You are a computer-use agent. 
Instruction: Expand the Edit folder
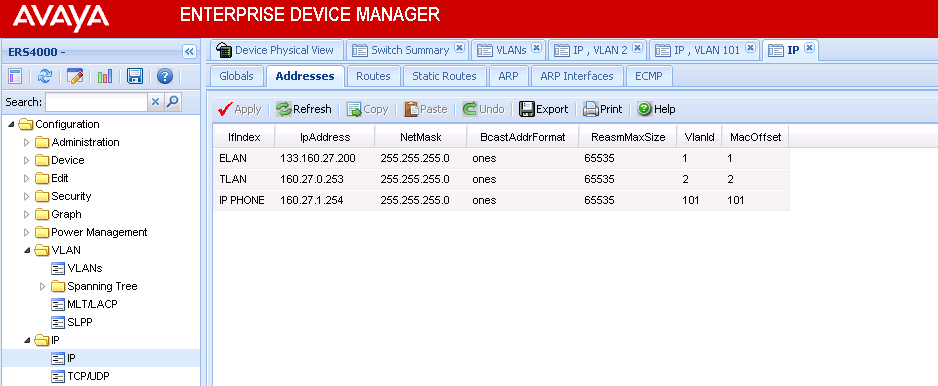tap(26, 178)
